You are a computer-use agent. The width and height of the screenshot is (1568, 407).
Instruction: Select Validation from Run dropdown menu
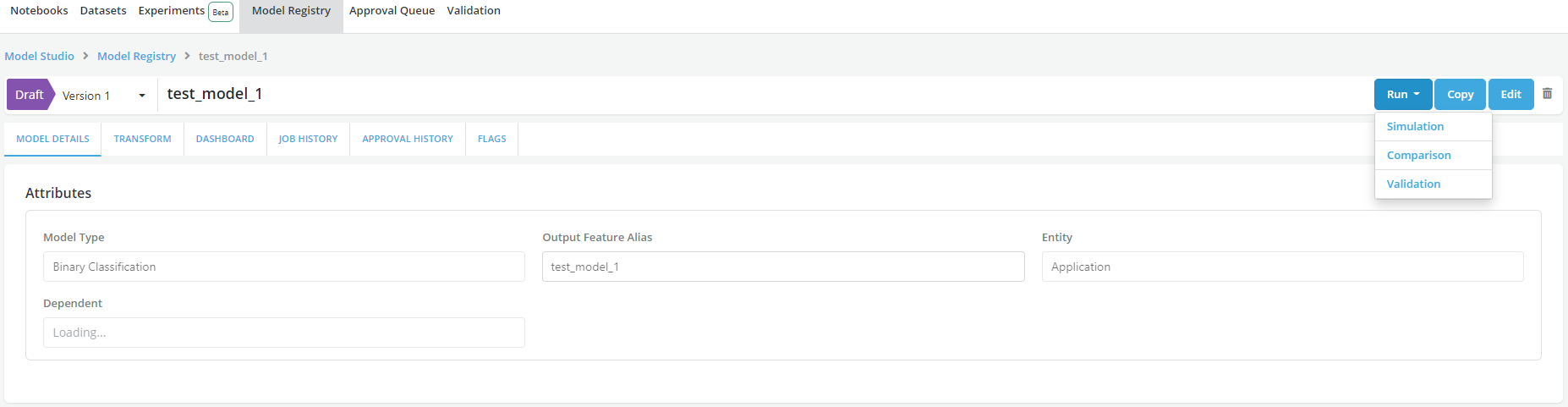tap(1413, 184)
